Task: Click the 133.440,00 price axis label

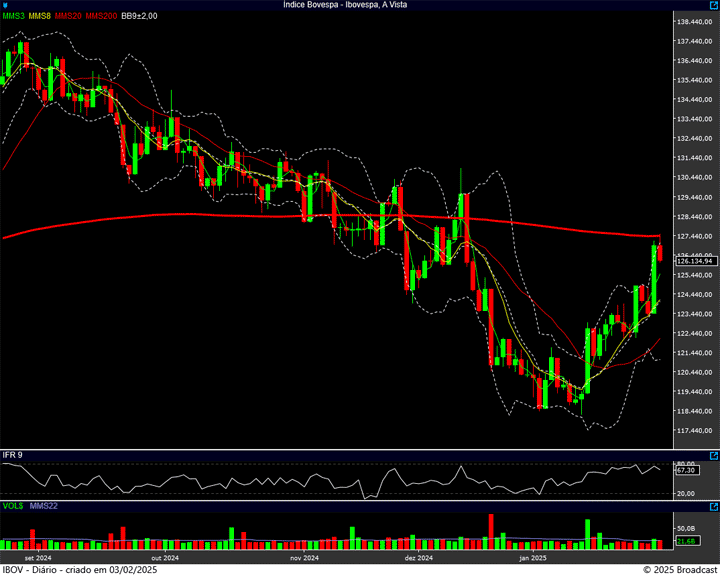Action: pyautogui.click(x=695, y=119)
